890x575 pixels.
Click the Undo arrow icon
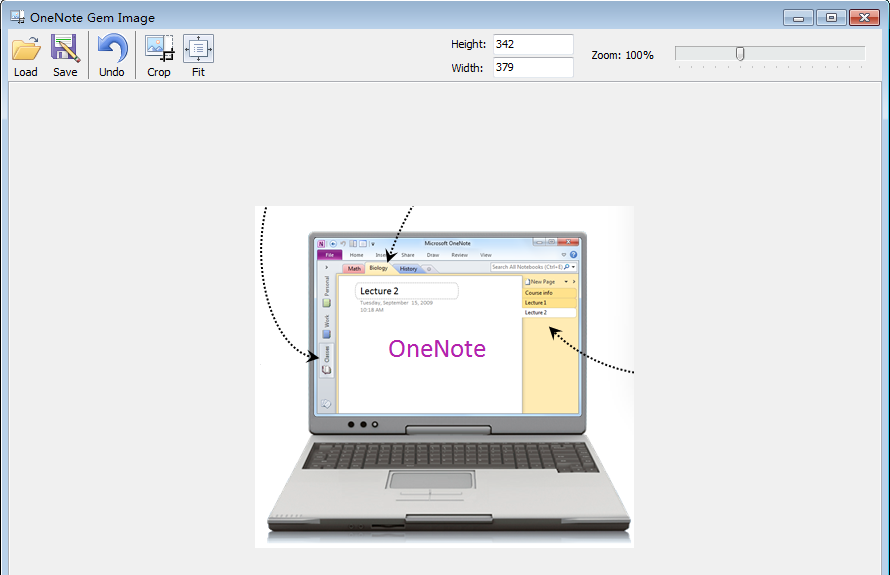click(x=112, y=49)
